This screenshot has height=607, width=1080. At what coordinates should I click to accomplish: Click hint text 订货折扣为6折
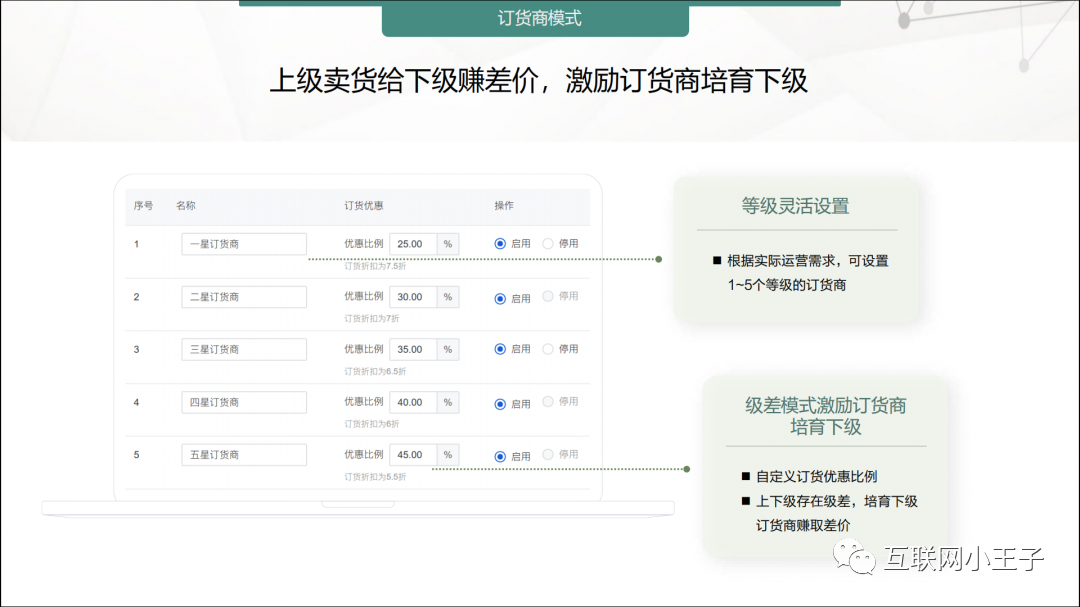point(372,424)
